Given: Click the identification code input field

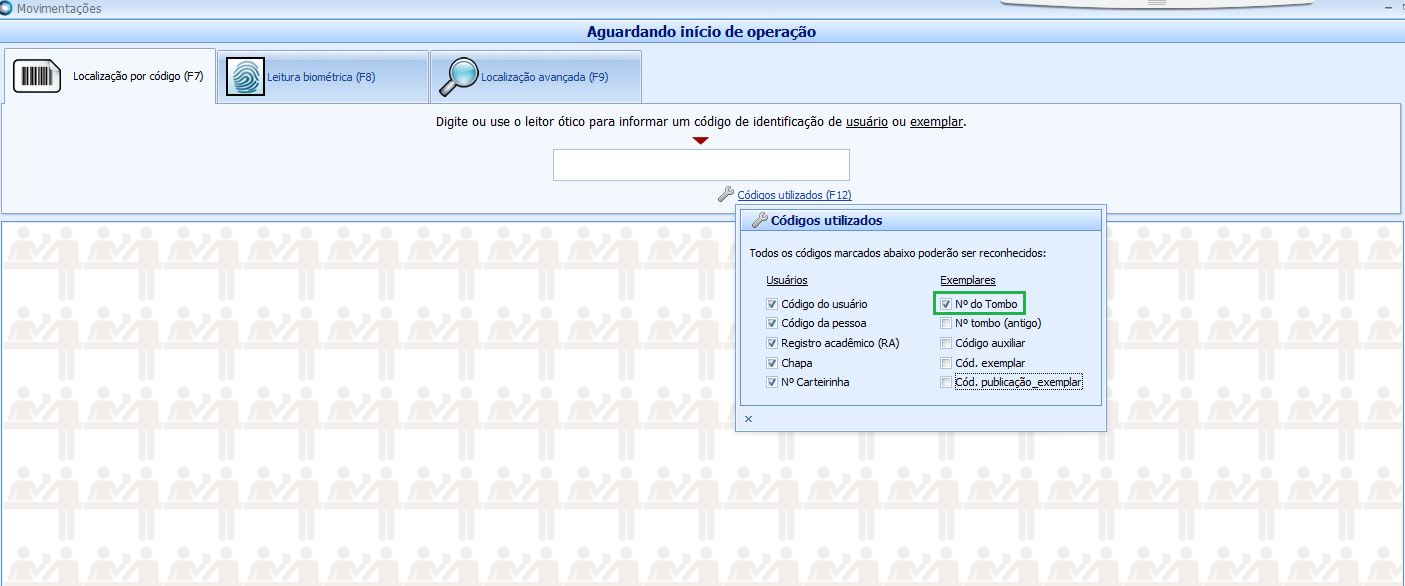Looking at the screenshot, I should (701, 165).
